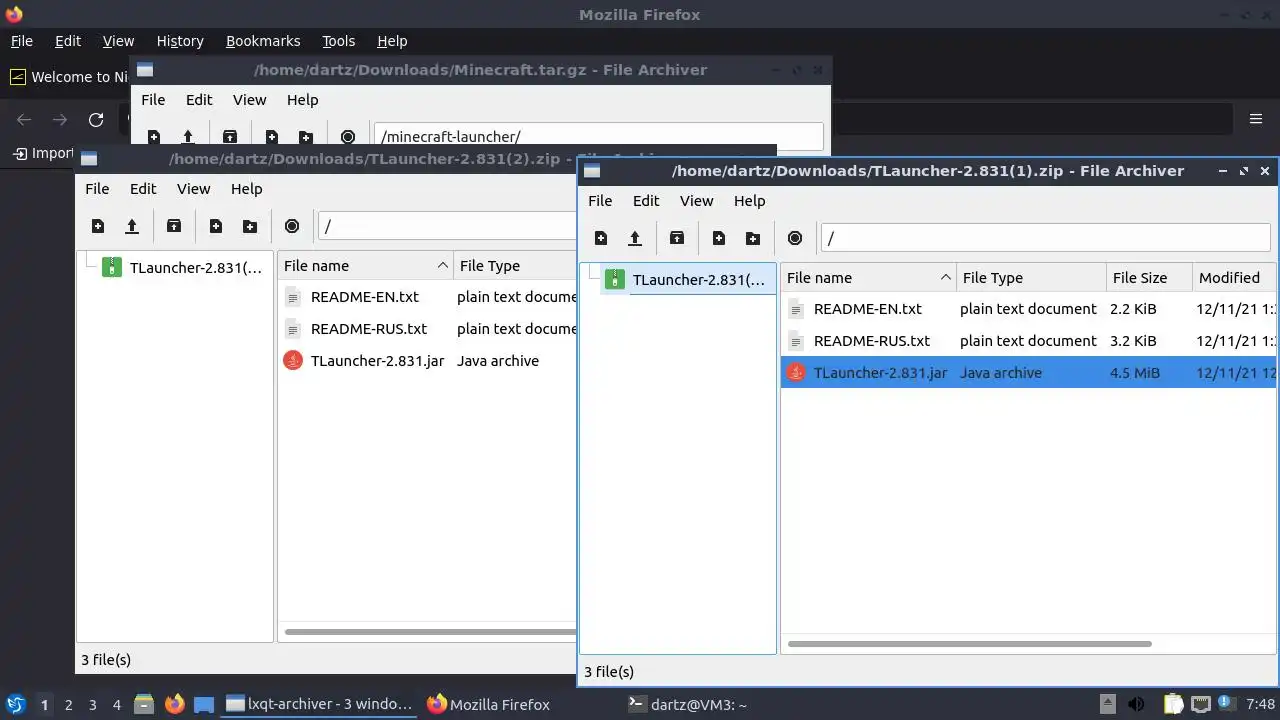Launch file manager from taskbar quick launch
Screen dimensions: 1280x720
[x=144, y=704]
